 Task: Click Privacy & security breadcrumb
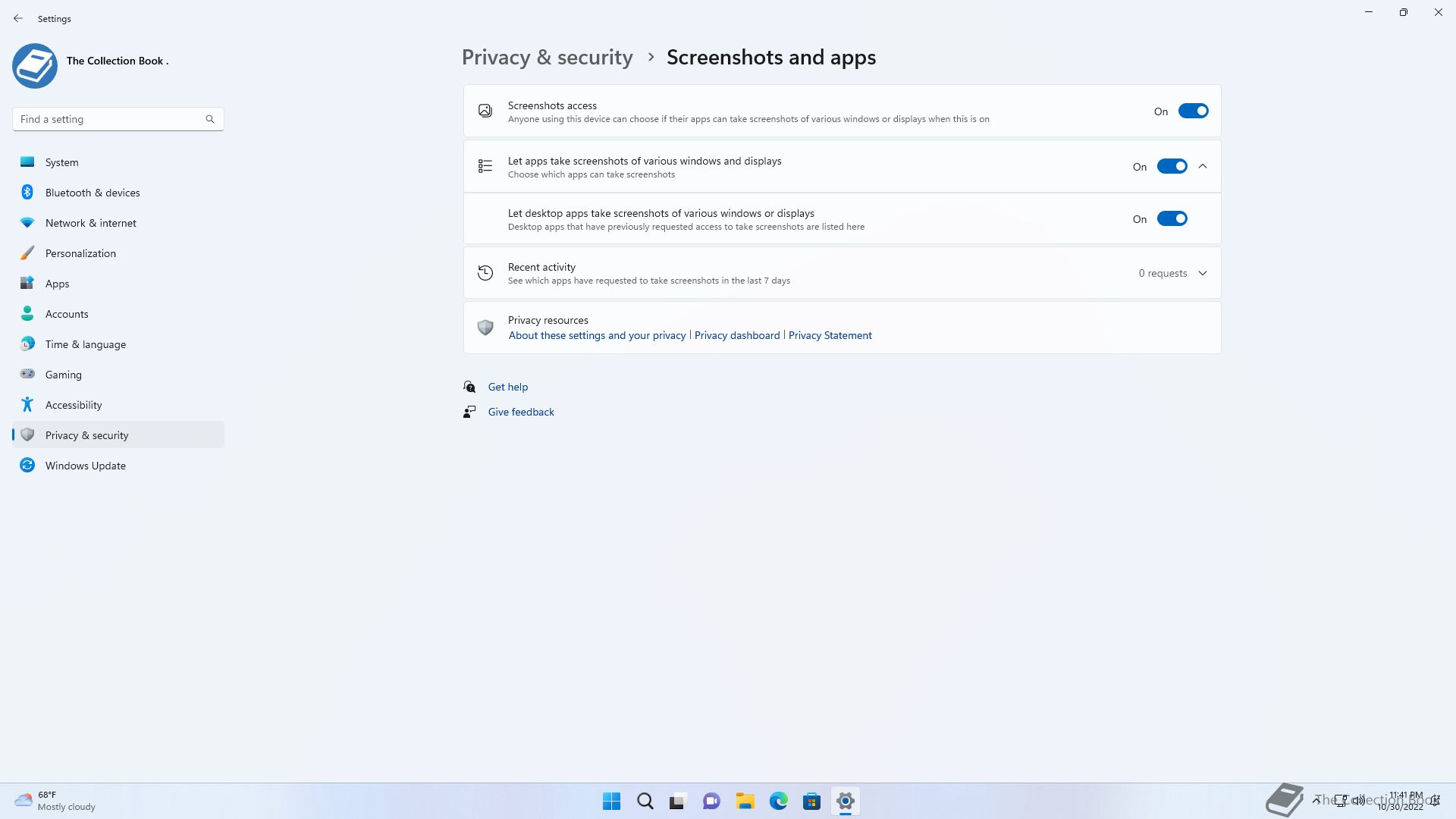[547, 58]
